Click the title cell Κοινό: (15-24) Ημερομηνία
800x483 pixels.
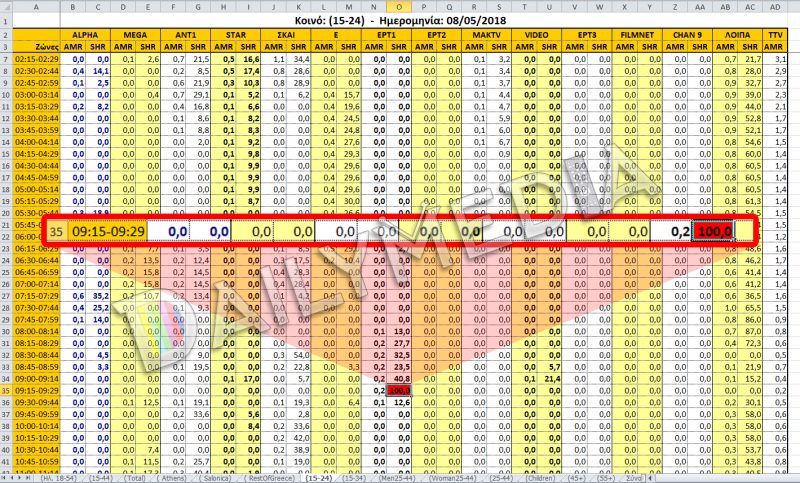[x=400, y=21]
